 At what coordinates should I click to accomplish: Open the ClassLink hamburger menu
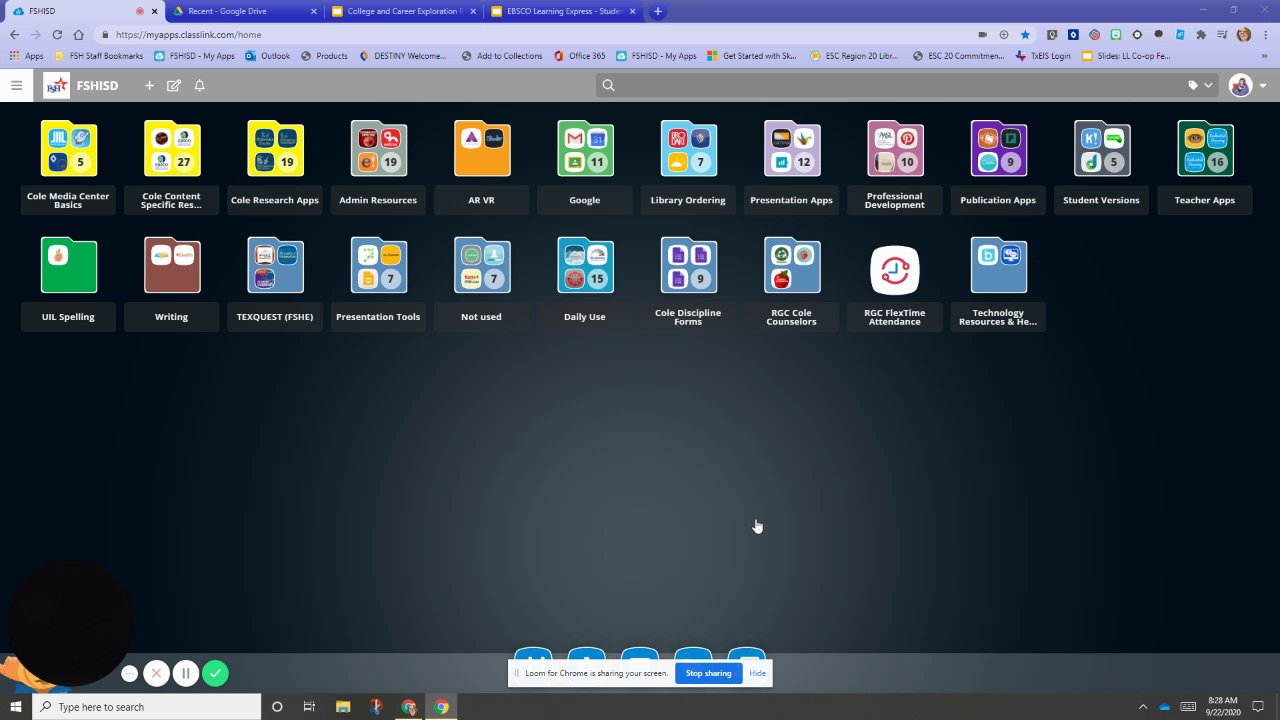16,85
